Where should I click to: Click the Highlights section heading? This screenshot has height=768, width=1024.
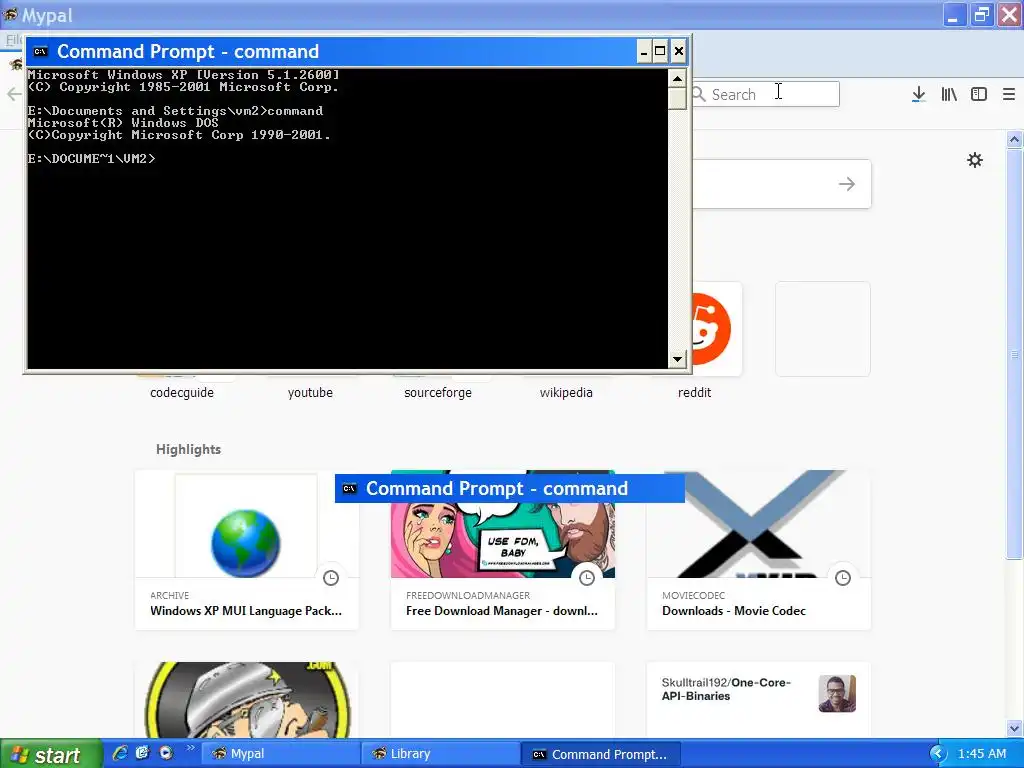pos(189,449)
